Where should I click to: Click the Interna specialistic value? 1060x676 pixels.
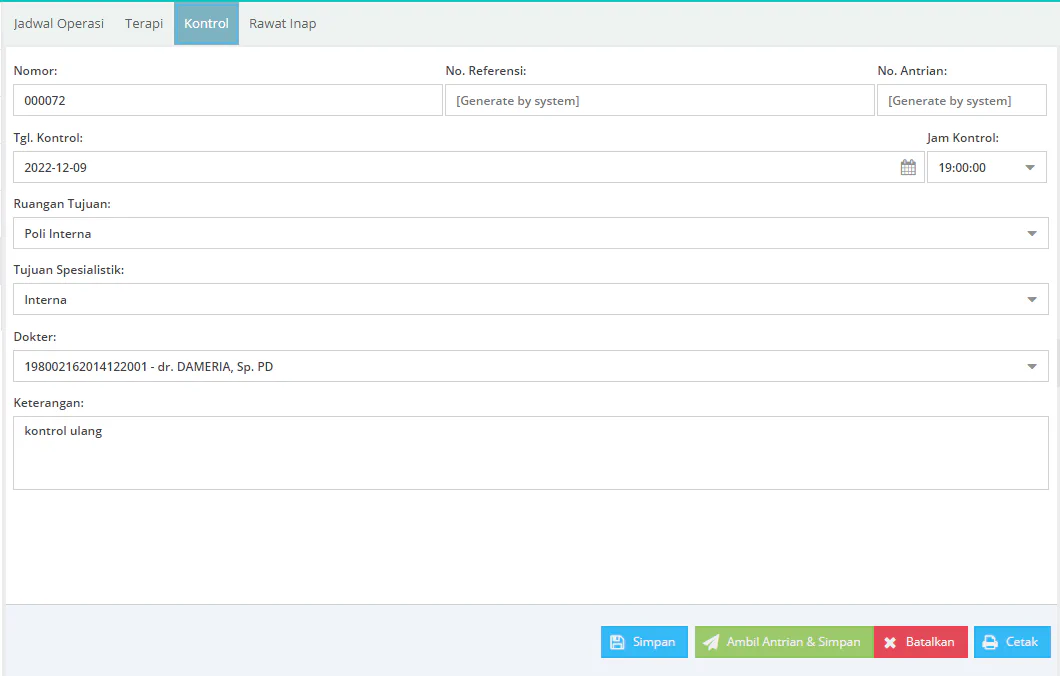tap(45, 300)
